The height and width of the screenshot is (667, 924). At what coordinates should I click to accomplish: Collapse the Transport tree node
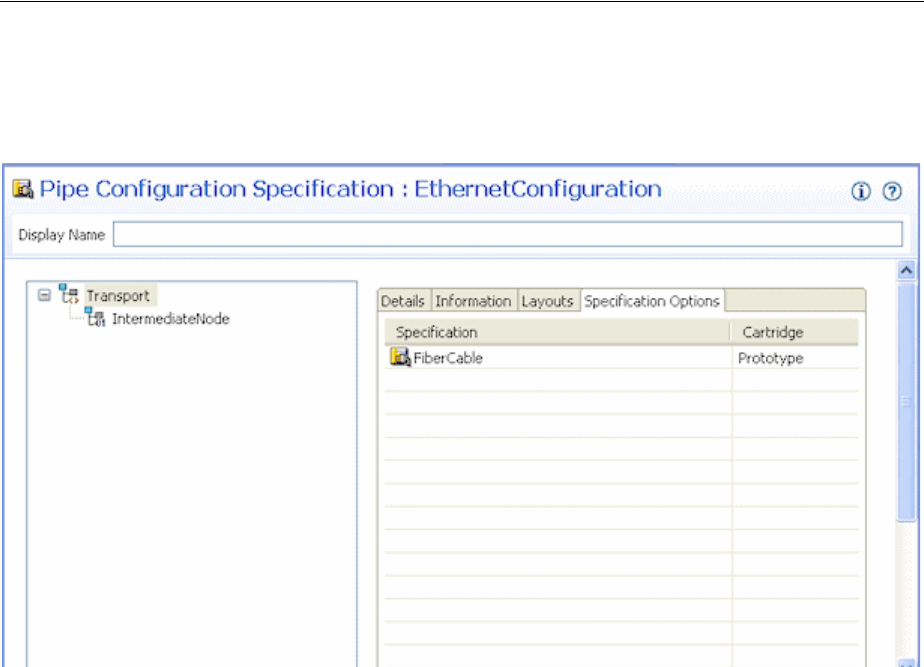coord(44,295)
